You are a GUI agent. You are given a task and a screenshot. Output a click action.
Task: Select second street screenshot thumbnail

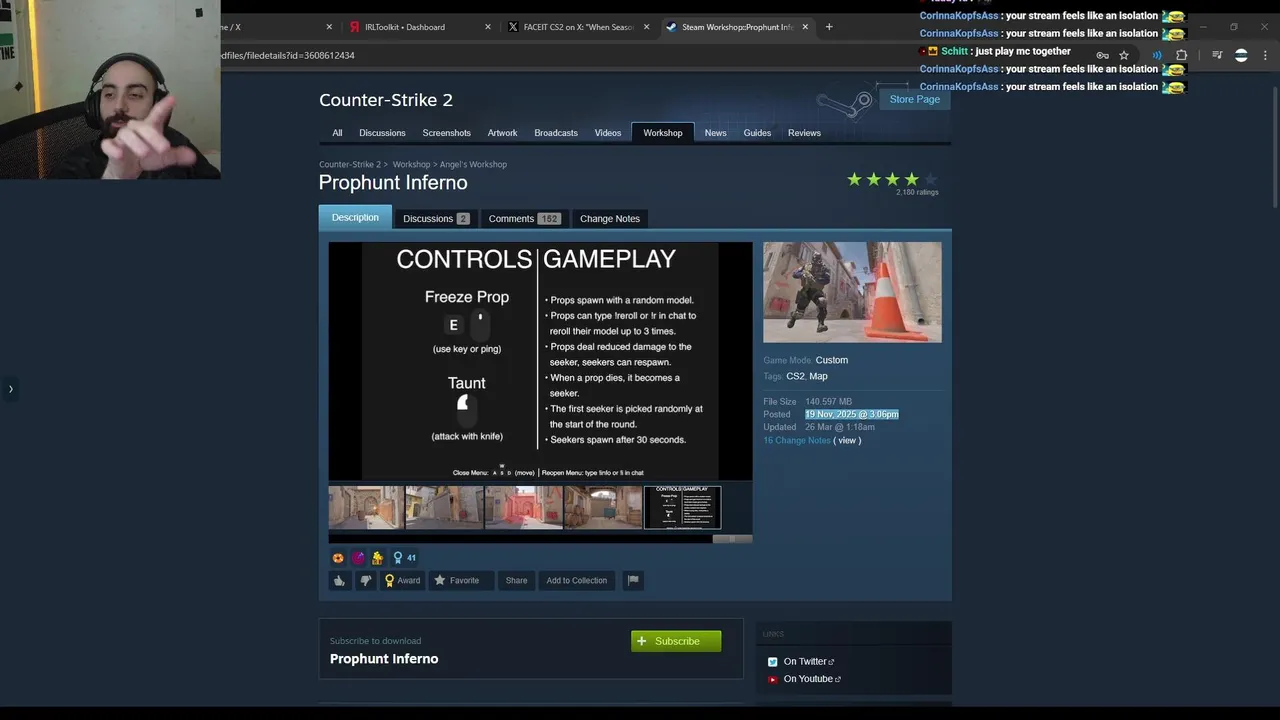point(444,508)
